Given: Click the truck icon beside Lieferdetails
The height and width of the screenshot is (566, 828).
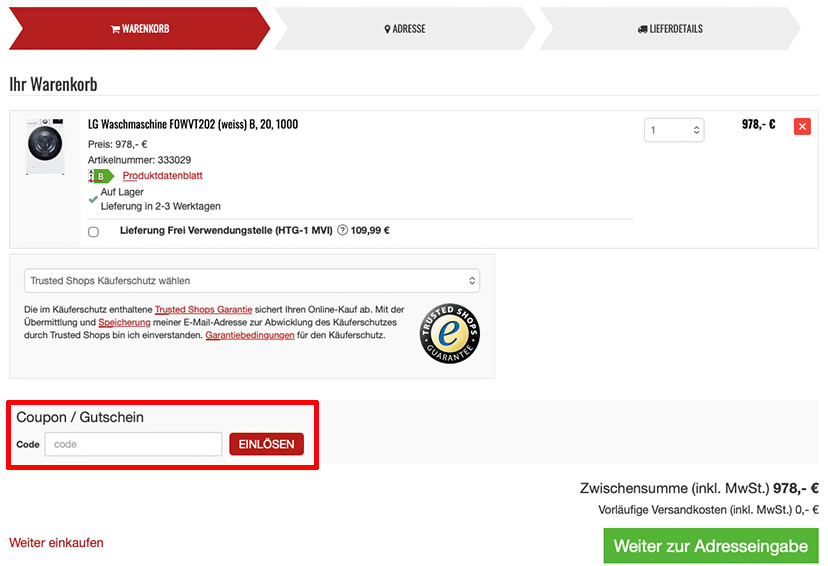Looking at the screenshot, I should [x=642, y=29].
